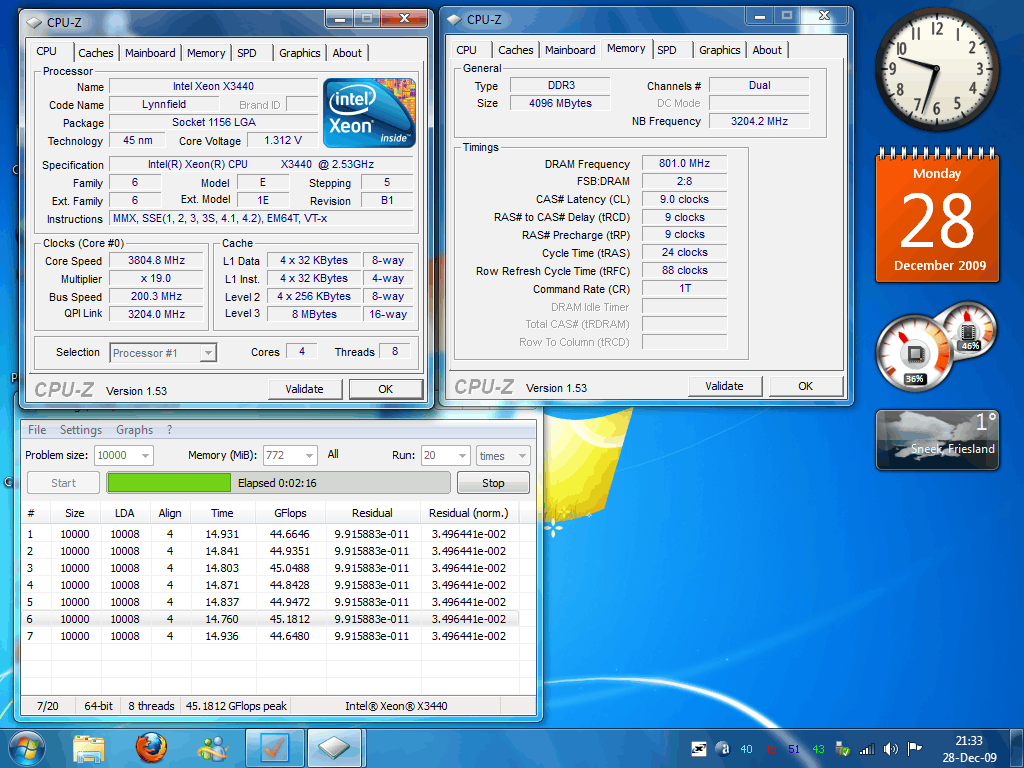
Task: Open the network signal tray icon
Action: tap(867, 749)
